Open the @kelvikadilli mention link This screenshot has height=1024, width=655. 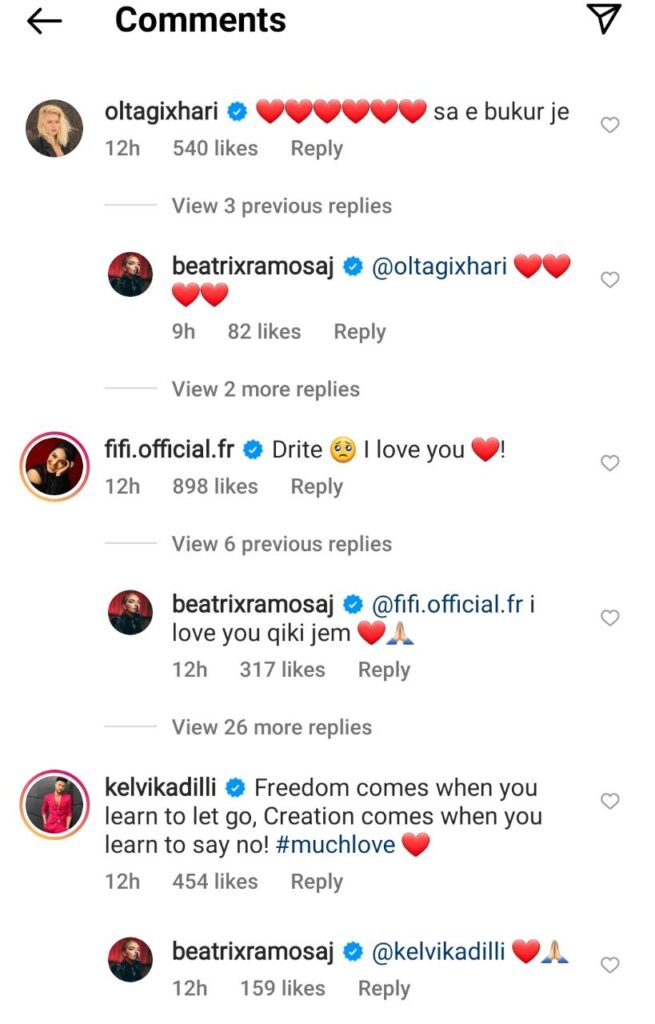(x=438, y=953)
